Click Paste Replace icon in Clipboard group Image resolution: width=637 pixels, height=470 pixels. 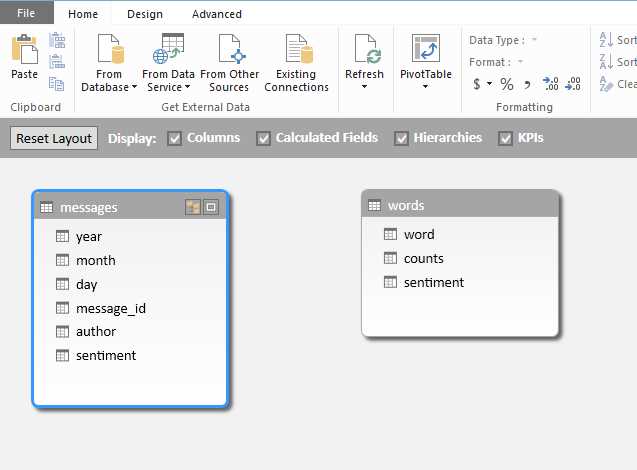pyautogui.click(x=57, y=62)
